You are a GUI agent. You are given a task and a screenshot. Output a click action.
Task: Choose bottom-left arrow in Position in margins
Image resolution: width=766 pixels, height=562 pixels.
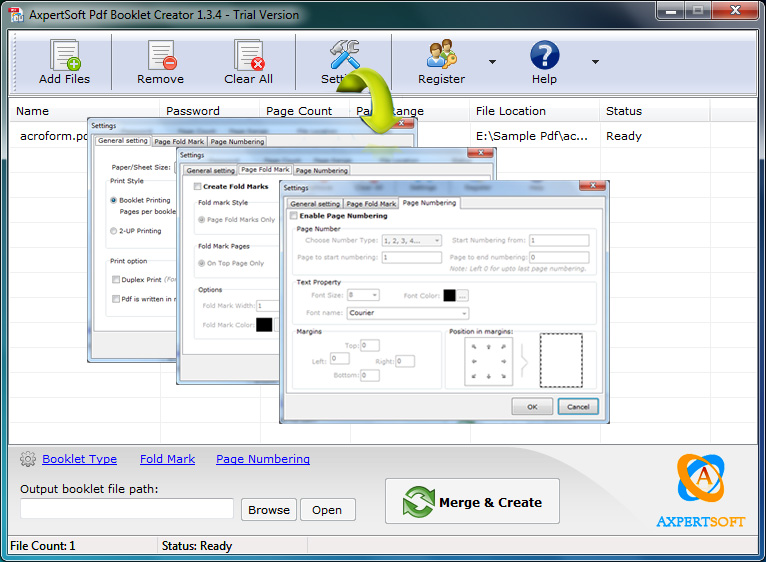[473, 376]
